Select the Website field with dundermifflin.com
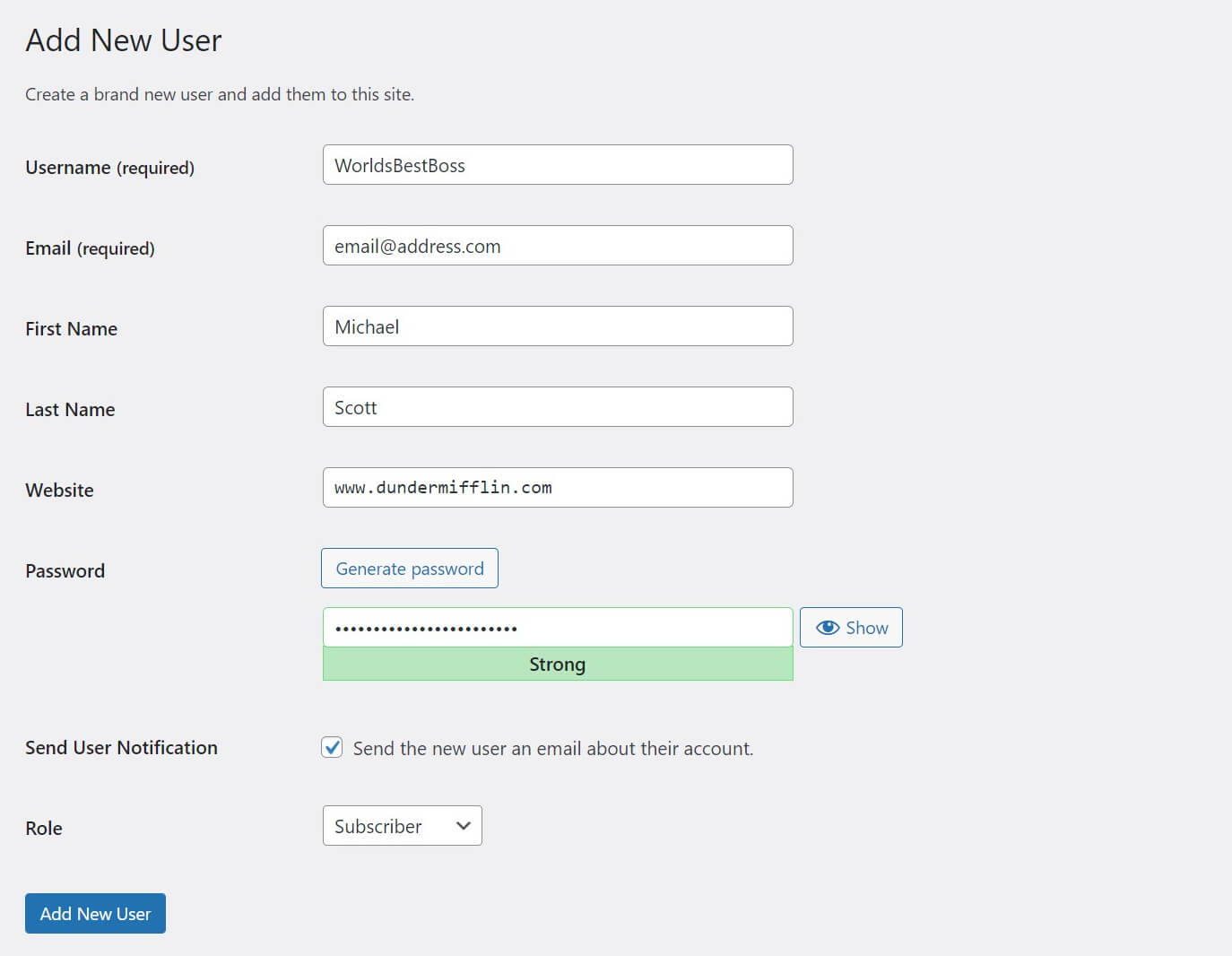Viewport: 1232px width, 956px height. coord(557,487)
